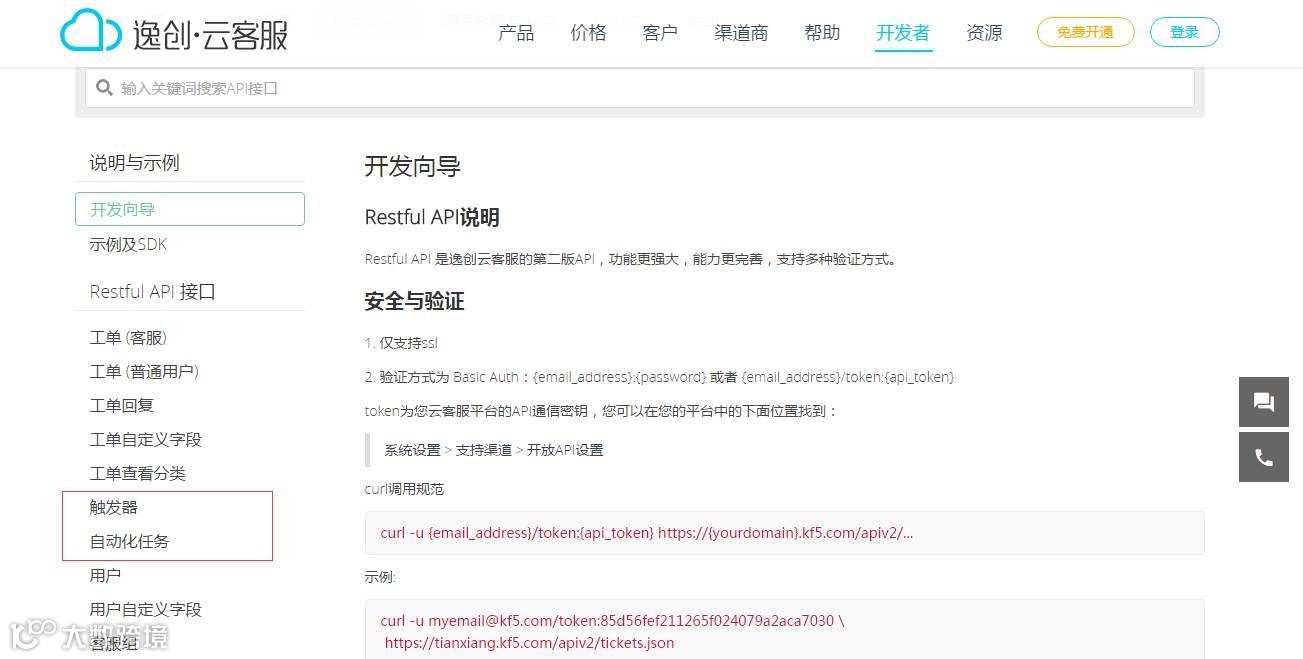Click the myemail@kf5.com curl example line

[x=612, y=621]
